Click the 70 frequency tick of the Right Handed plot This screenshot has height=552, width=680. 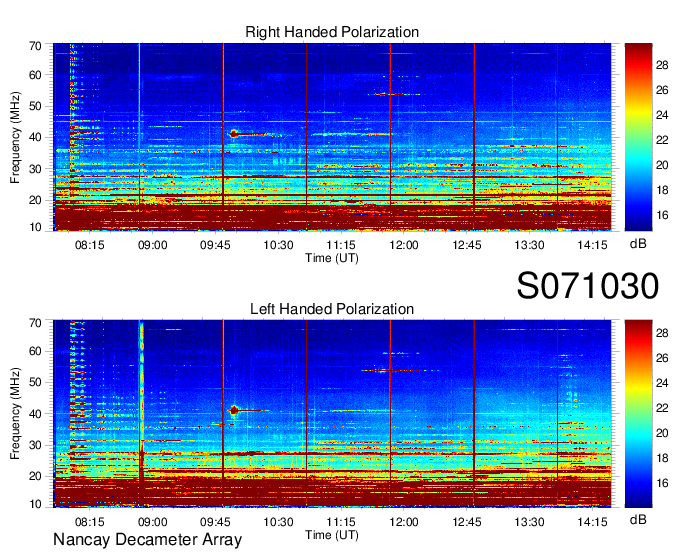[35, 46]
